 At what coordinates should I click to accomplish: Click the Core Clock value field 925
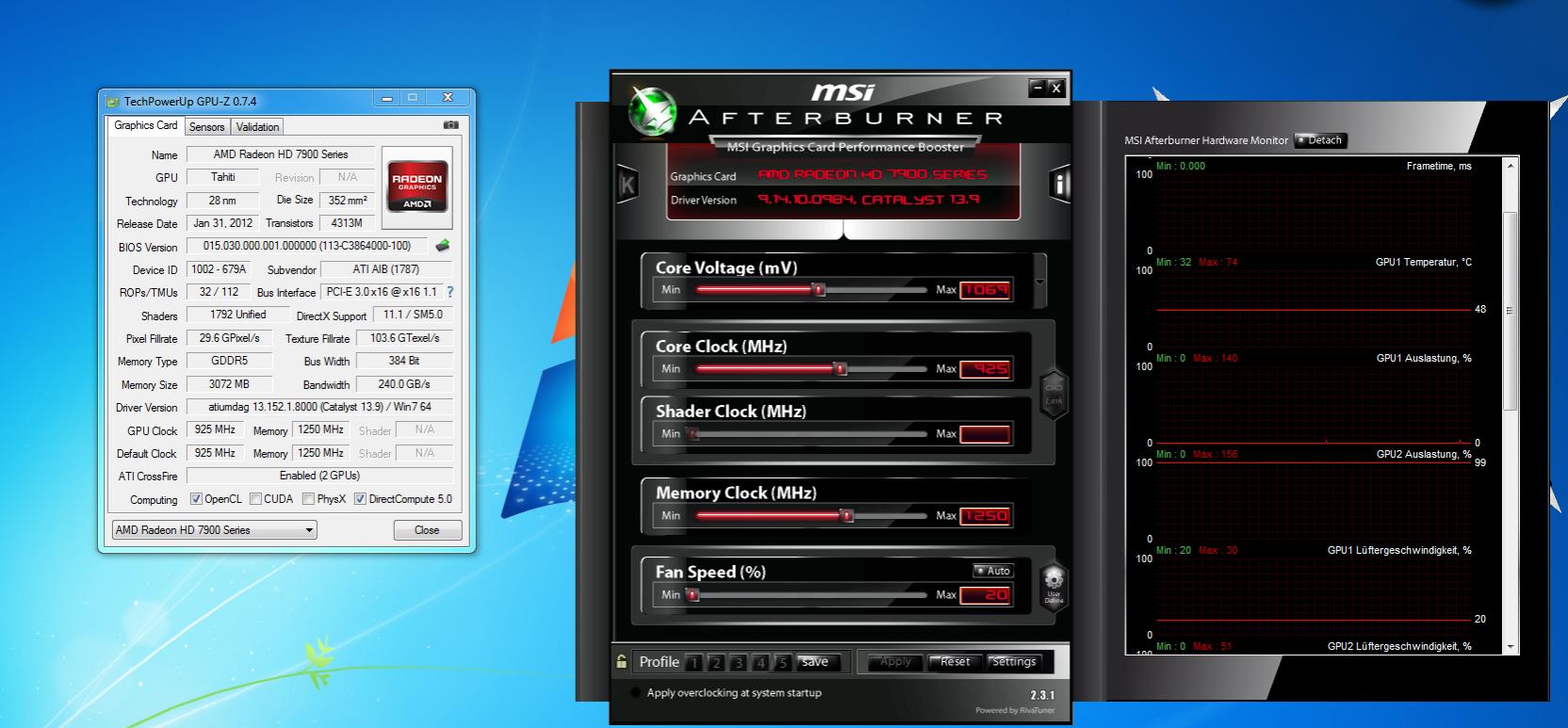pos(985,369)
